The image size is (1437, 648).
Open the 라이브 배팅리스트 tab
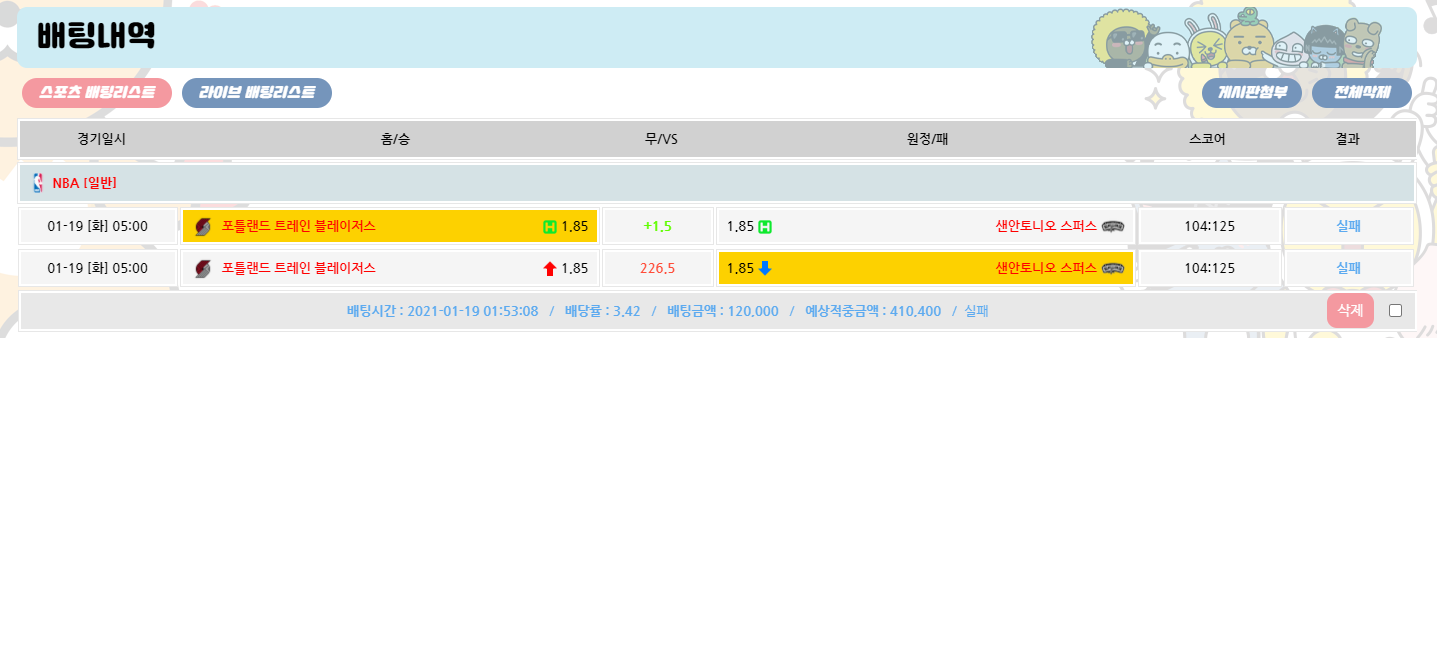click(x=257, y=93)
